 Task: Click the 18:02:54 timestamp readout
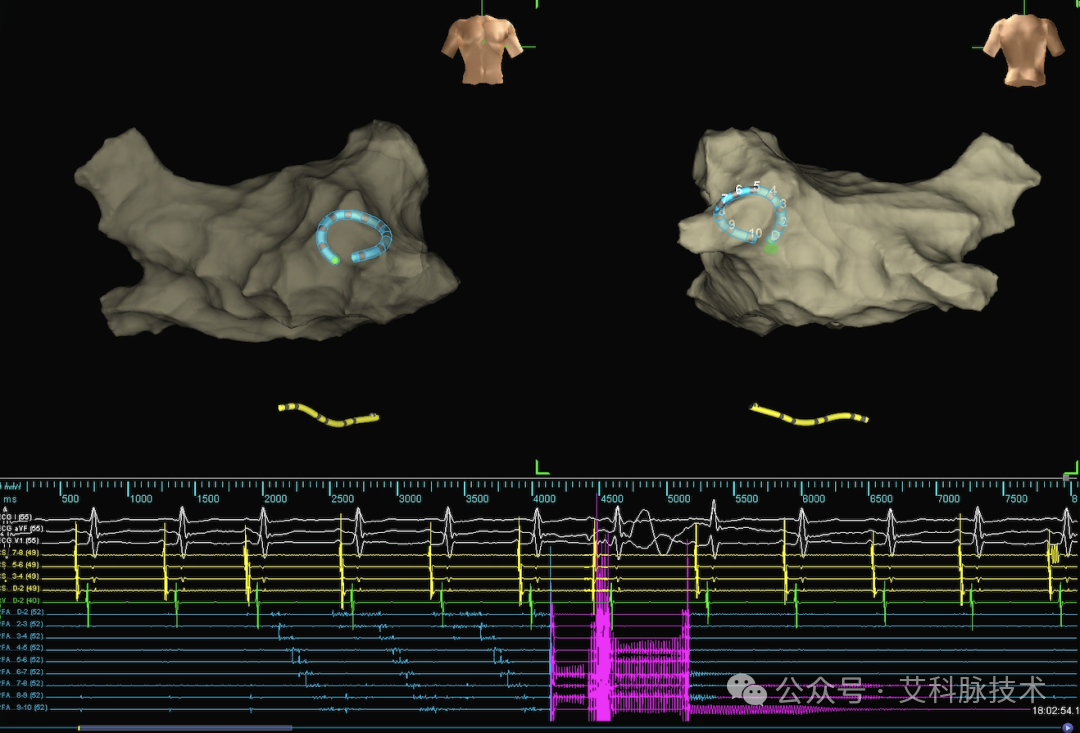(1055, 710)
